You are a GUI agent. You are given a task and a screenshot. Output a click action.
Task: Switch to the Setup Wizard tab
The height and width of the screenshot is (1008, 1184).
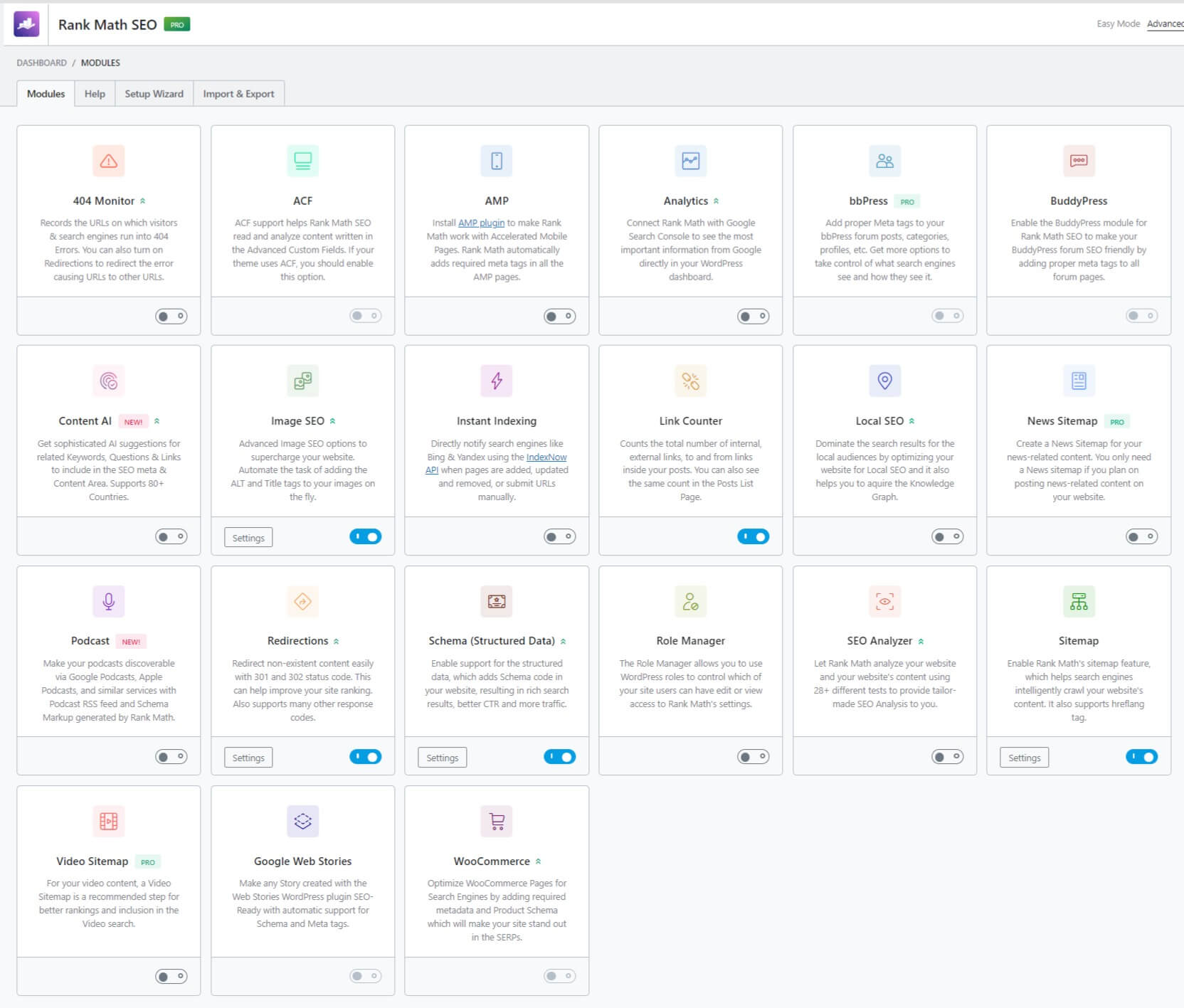click(x=154, y=94)
